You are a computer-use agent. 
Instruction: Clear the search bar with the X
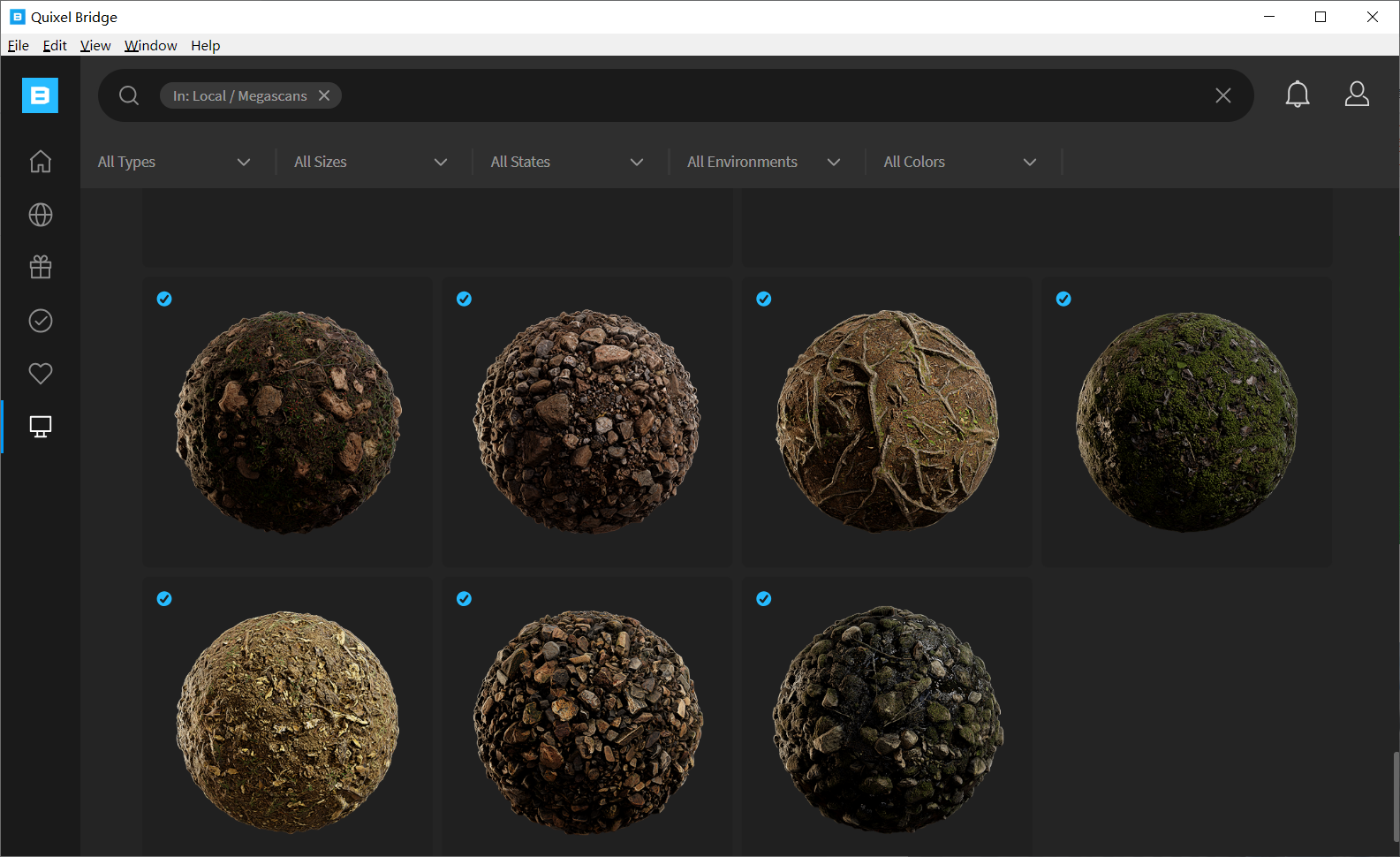[x=1223, y=95]
